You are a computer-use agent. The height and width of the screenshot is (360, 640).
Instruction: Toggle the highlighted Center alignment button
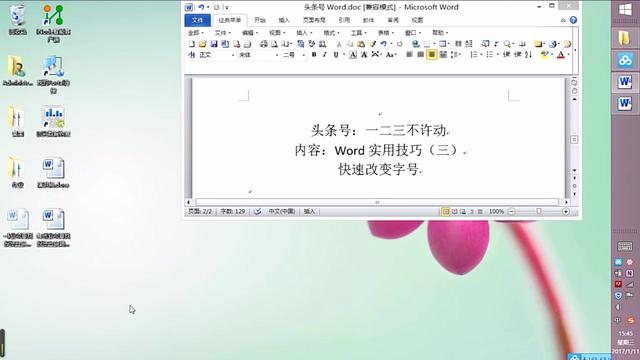431,55
